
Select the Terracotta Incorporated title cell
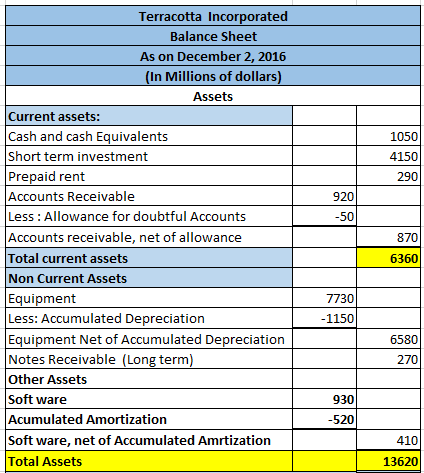[x=213, y=16]
